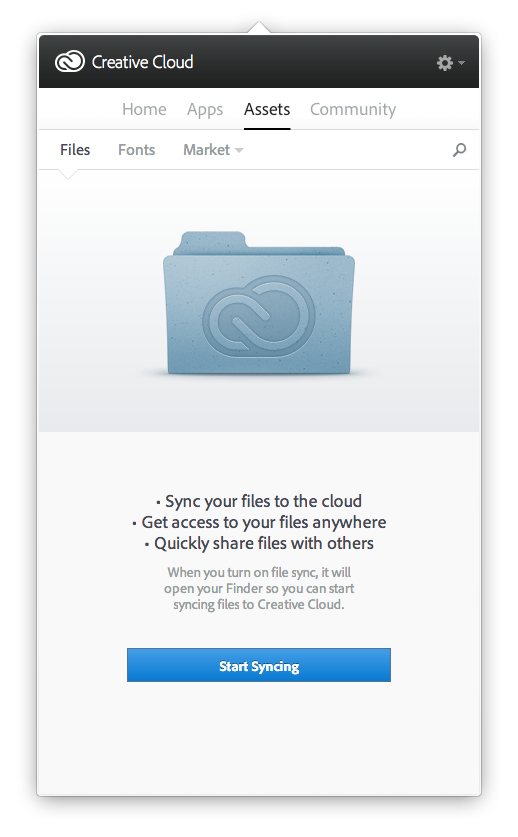Select the Assets tab
The height and width of the screenshot is (837, 518).
pyautogui.click(x=267, y=109)
